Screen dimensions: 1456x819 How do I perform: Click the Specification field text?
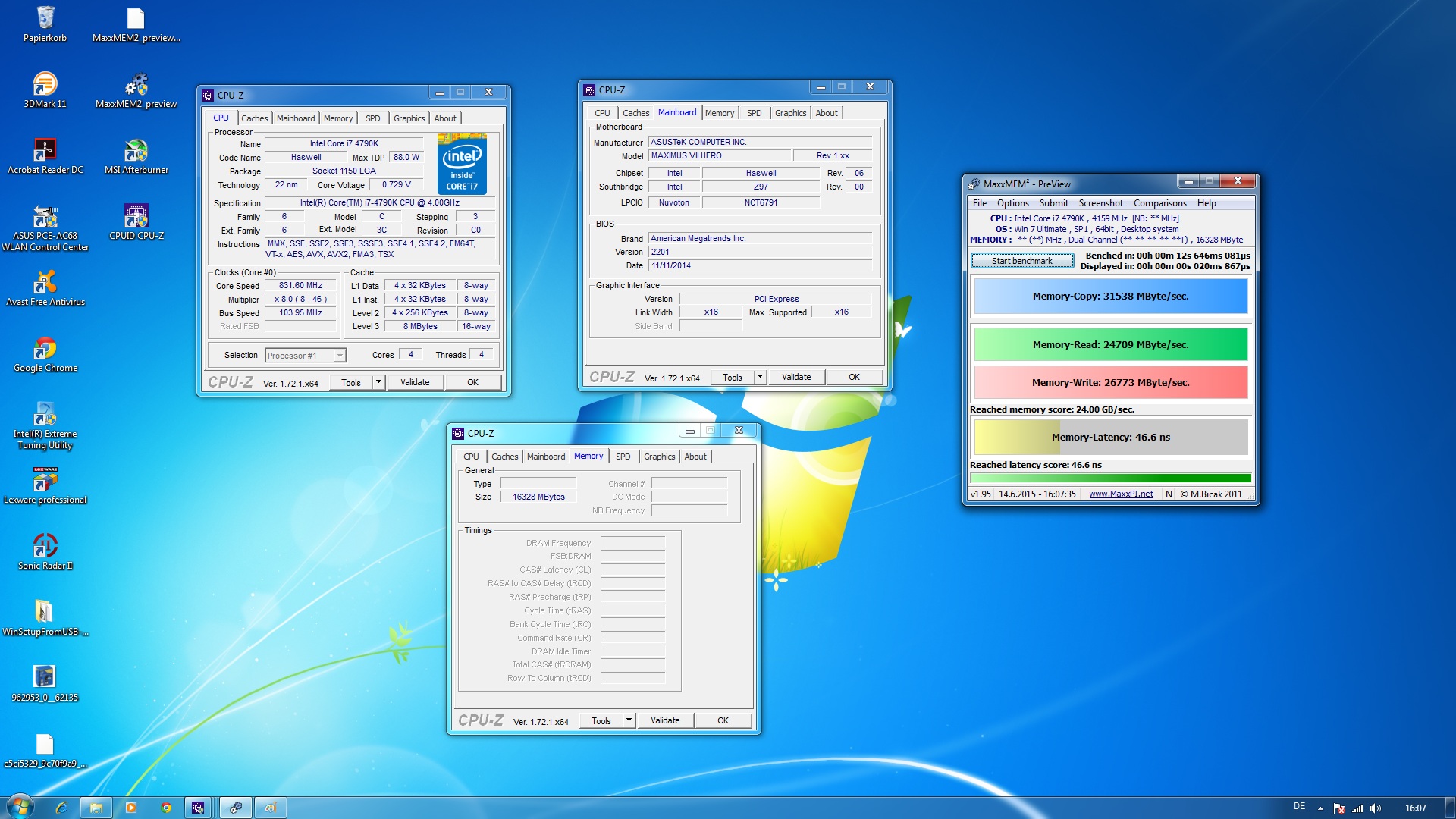tap(379, 203)
